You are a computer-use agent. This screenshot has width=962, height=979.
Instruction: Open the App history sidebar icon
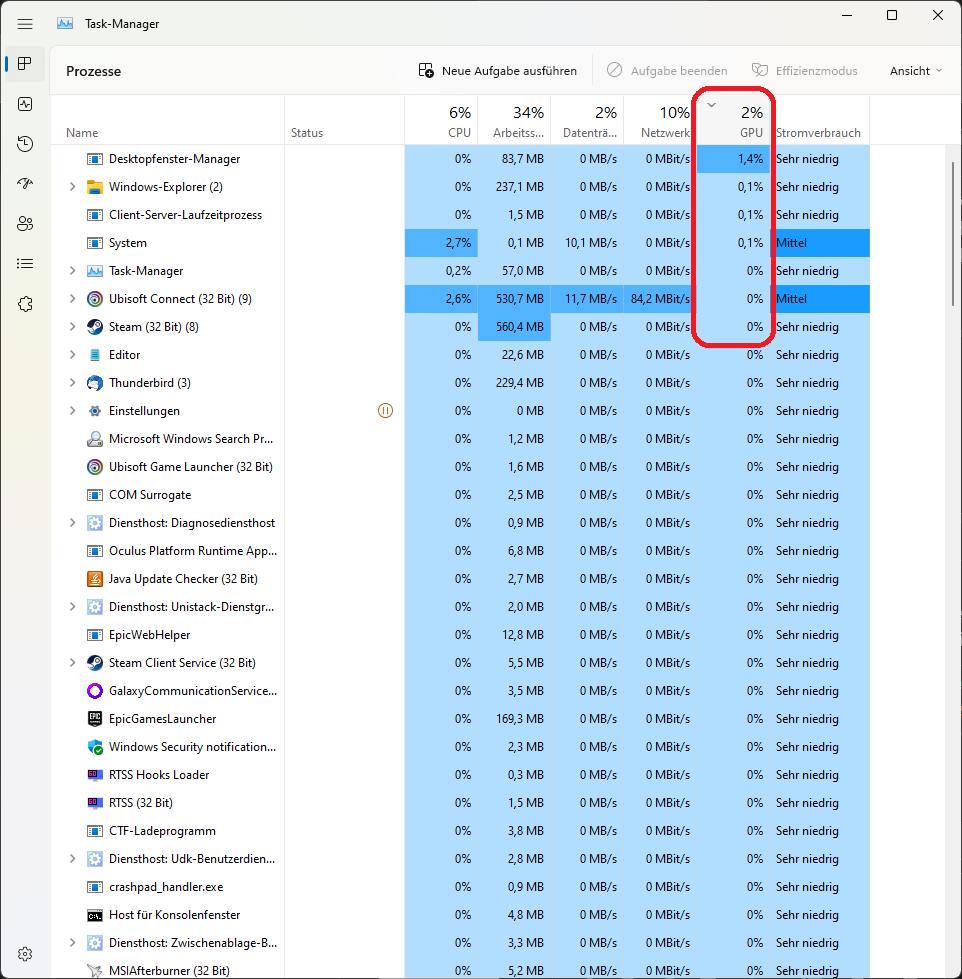(25, 144)
